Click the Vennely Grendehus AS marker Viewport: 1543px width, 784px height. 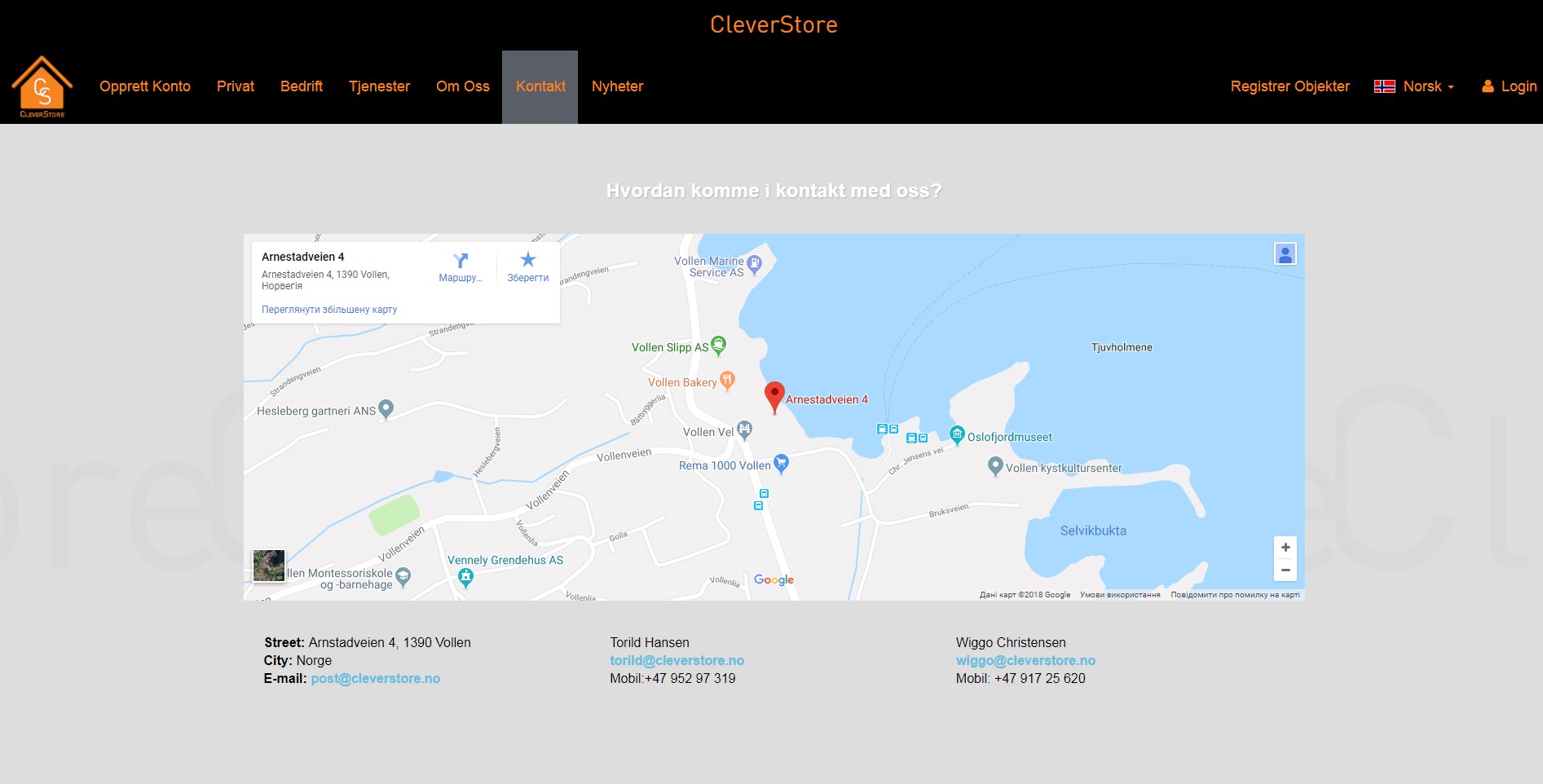465,578
